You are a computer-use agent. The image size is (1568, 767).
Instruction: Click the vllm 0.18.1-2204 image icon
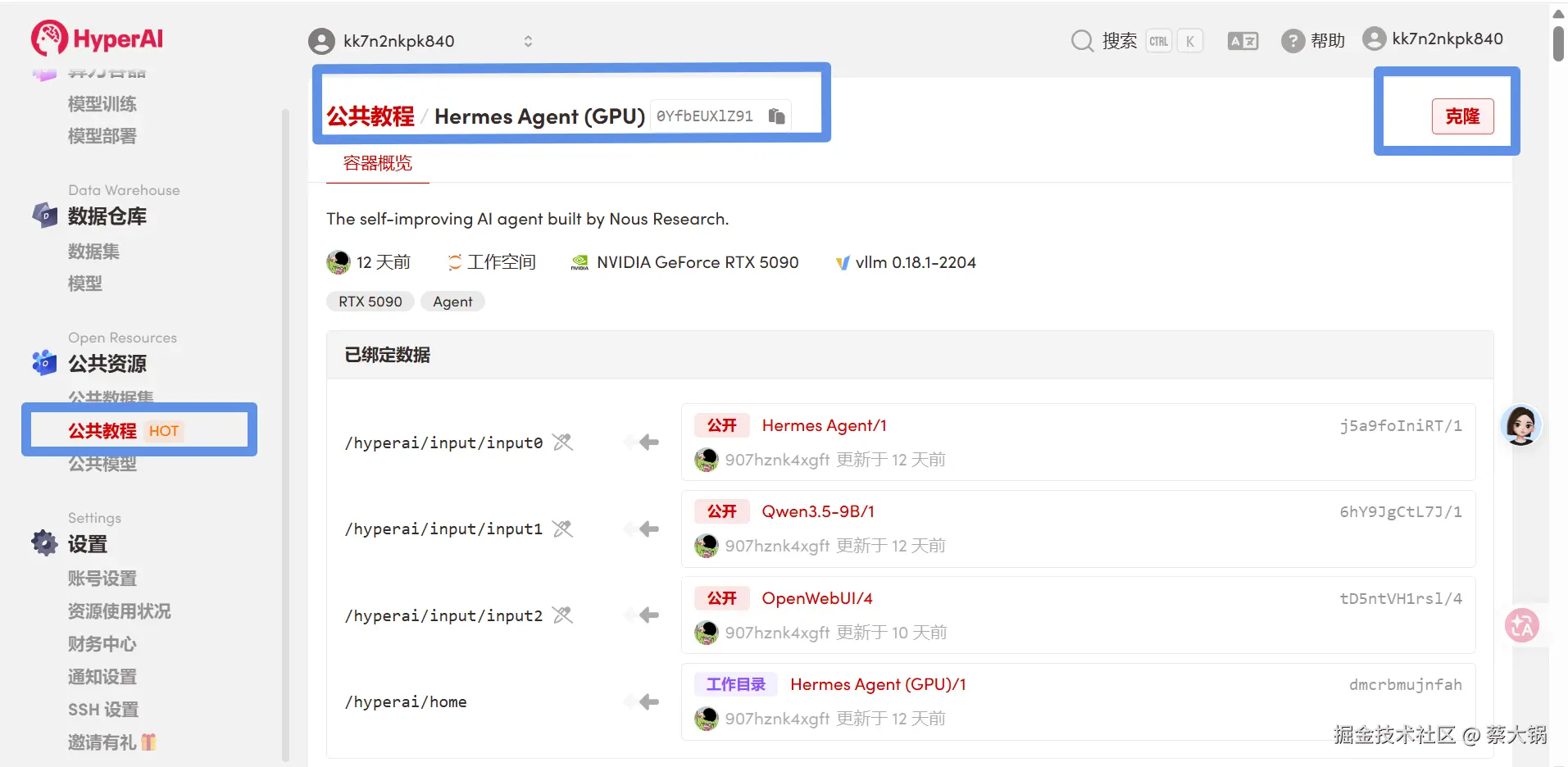(842, 263)
